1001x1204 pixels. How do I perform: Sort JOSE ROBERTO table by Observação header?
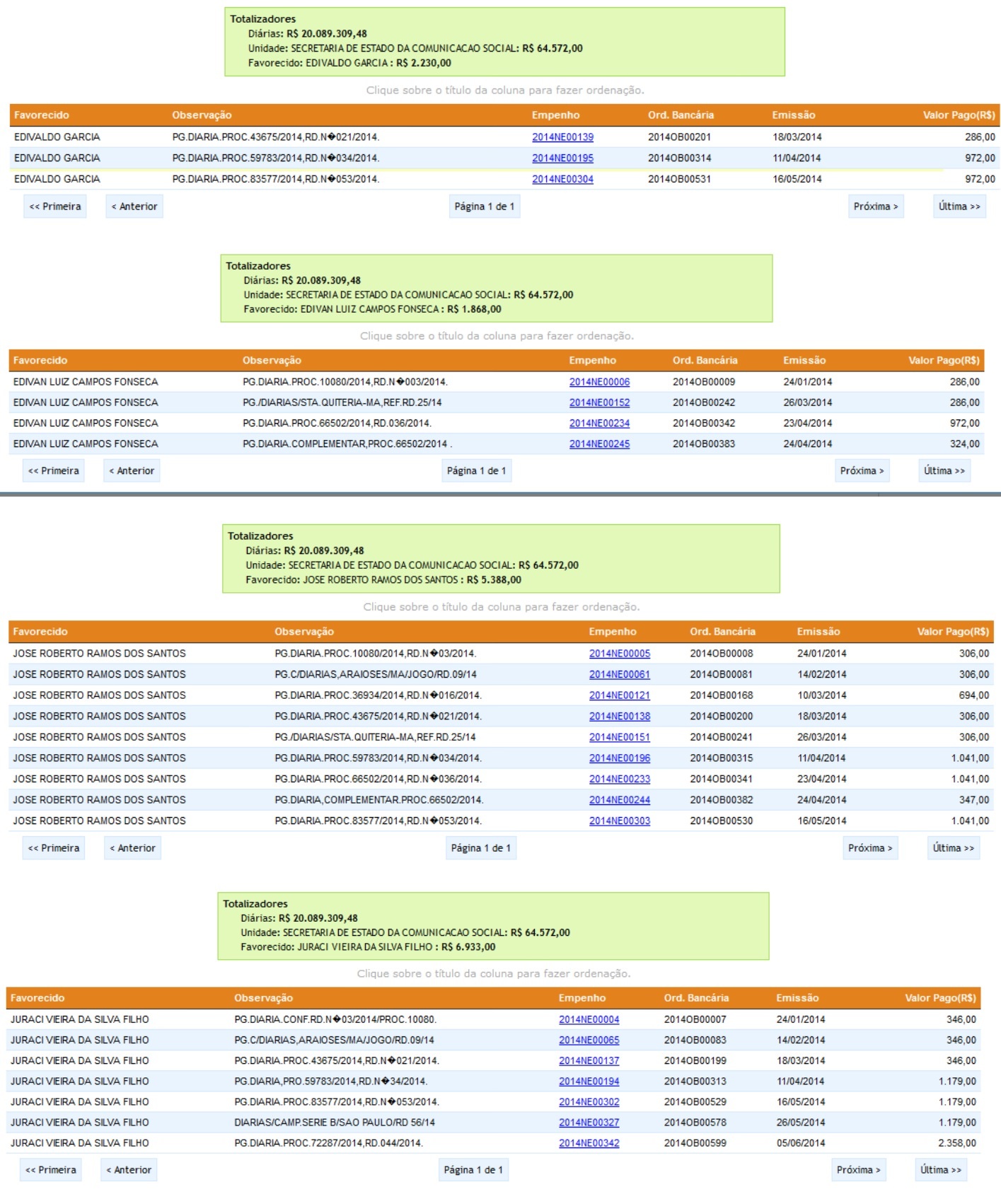[304, 632]
